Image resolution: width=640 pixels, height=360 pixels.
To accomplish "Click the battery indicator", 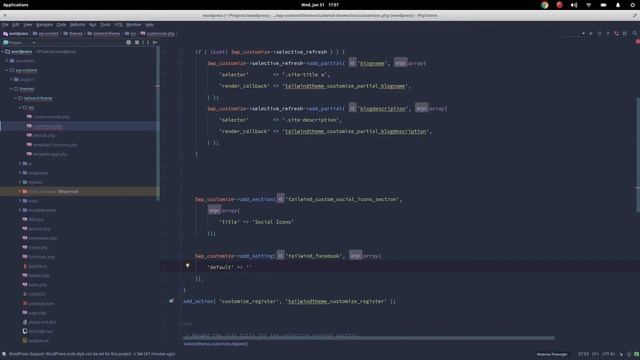I will coord(603,5).
